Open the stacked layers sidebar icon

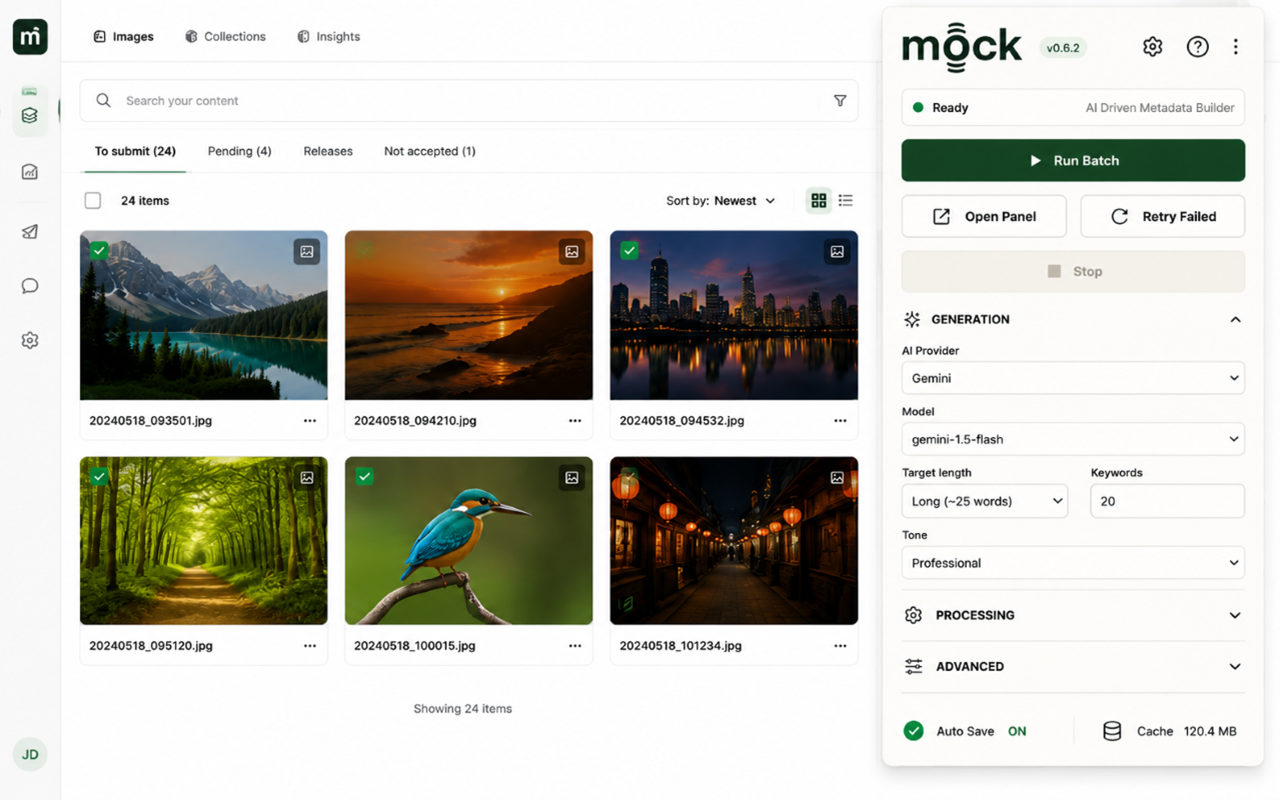click(30, 115)
